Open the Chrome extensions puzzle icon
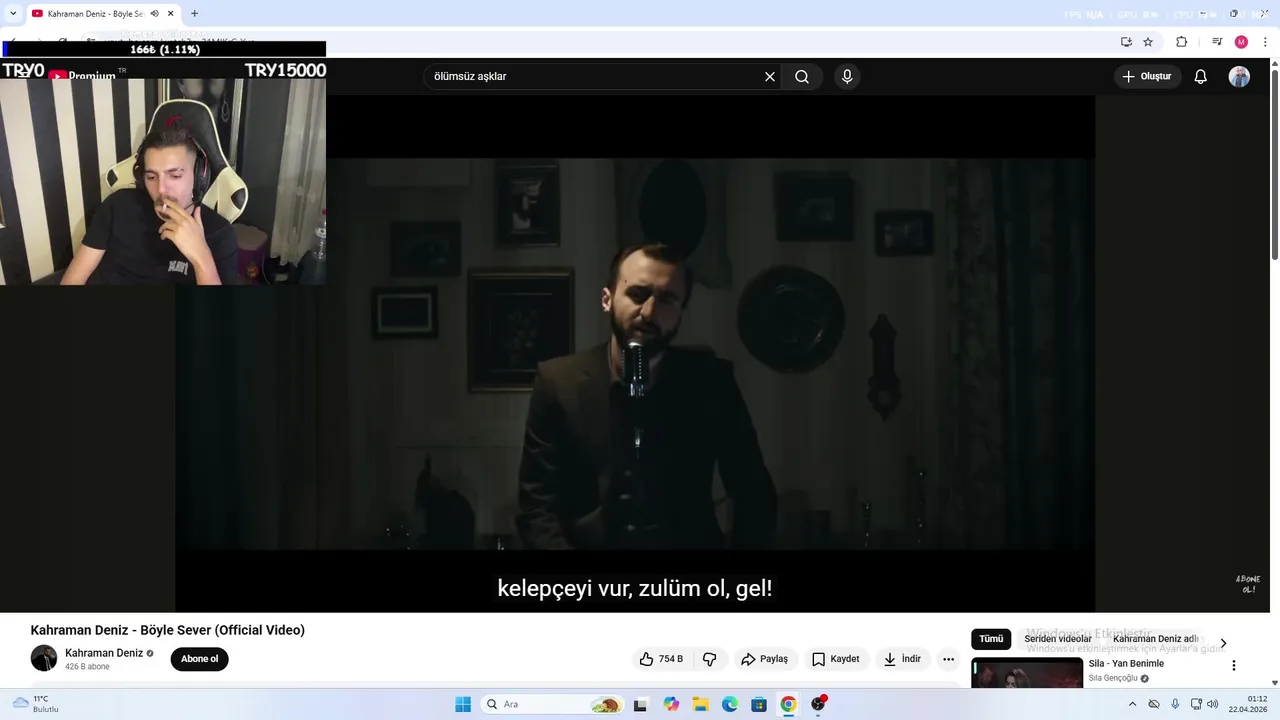The image size is (1280, 720). (x=1181, y=42)
